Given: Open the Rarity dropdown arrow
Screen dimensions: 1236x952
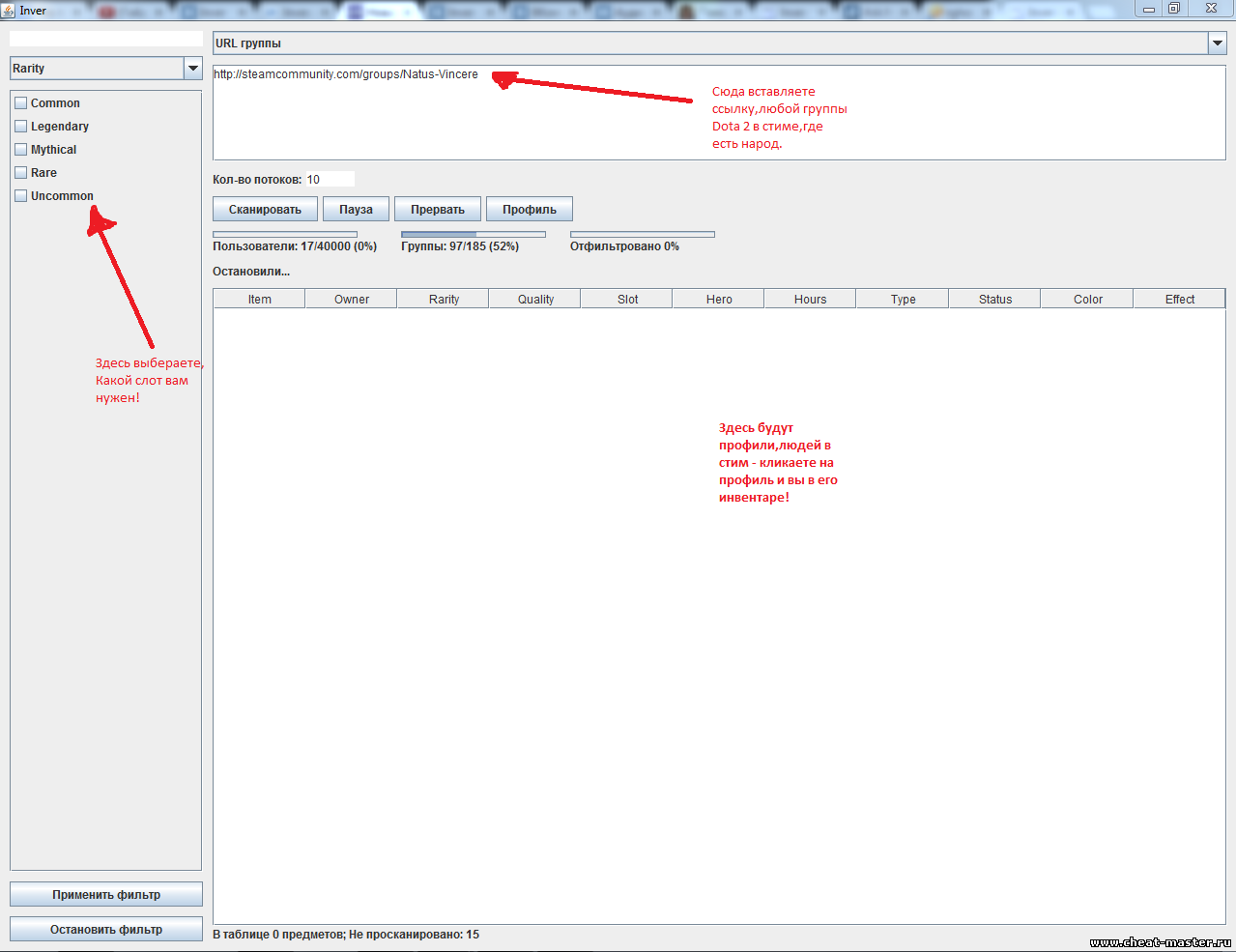Looking at the screenshot, I should point(192,69).
